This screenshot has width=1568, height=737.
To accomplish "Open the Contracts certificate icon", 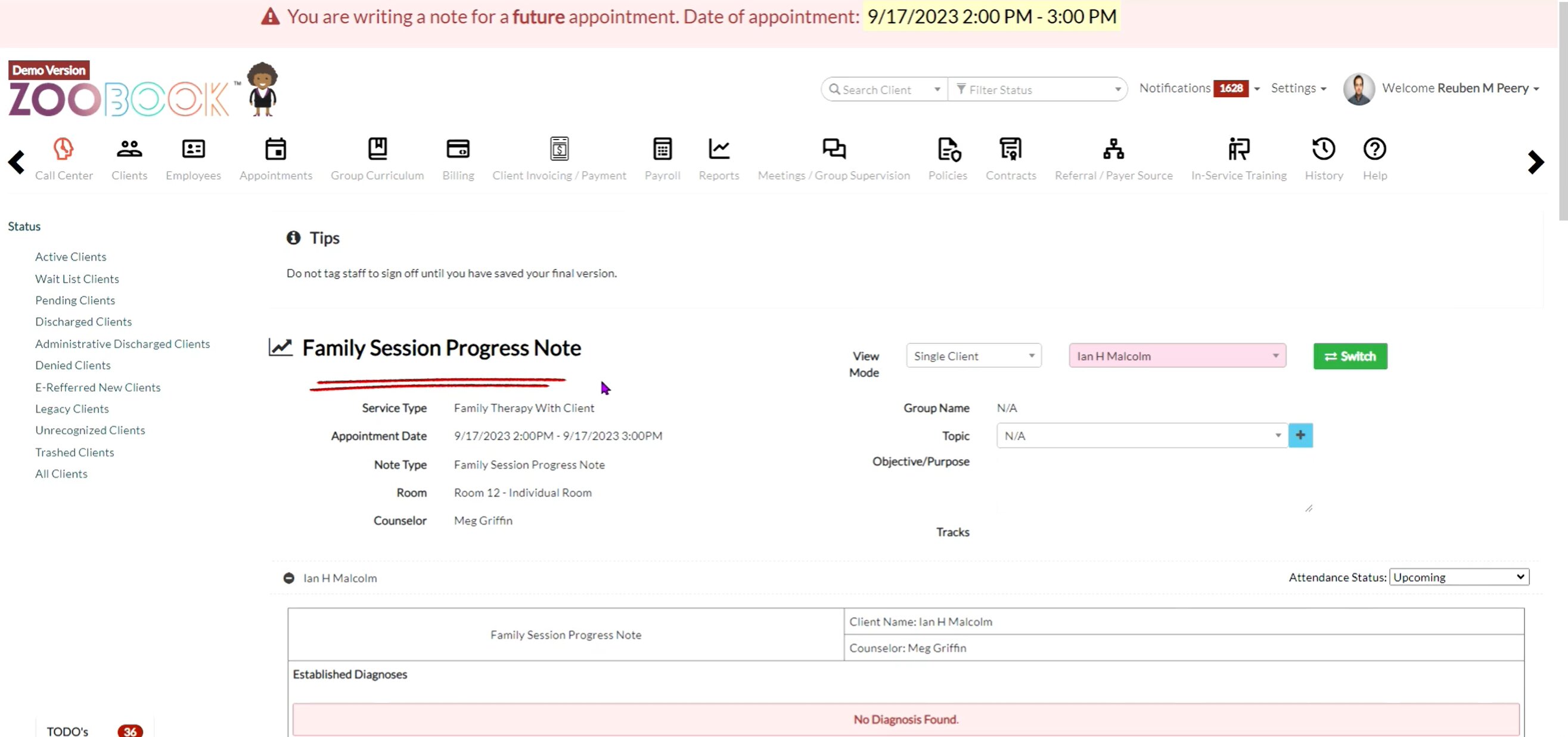I will pyautogui.click(x=1010, y=149).
